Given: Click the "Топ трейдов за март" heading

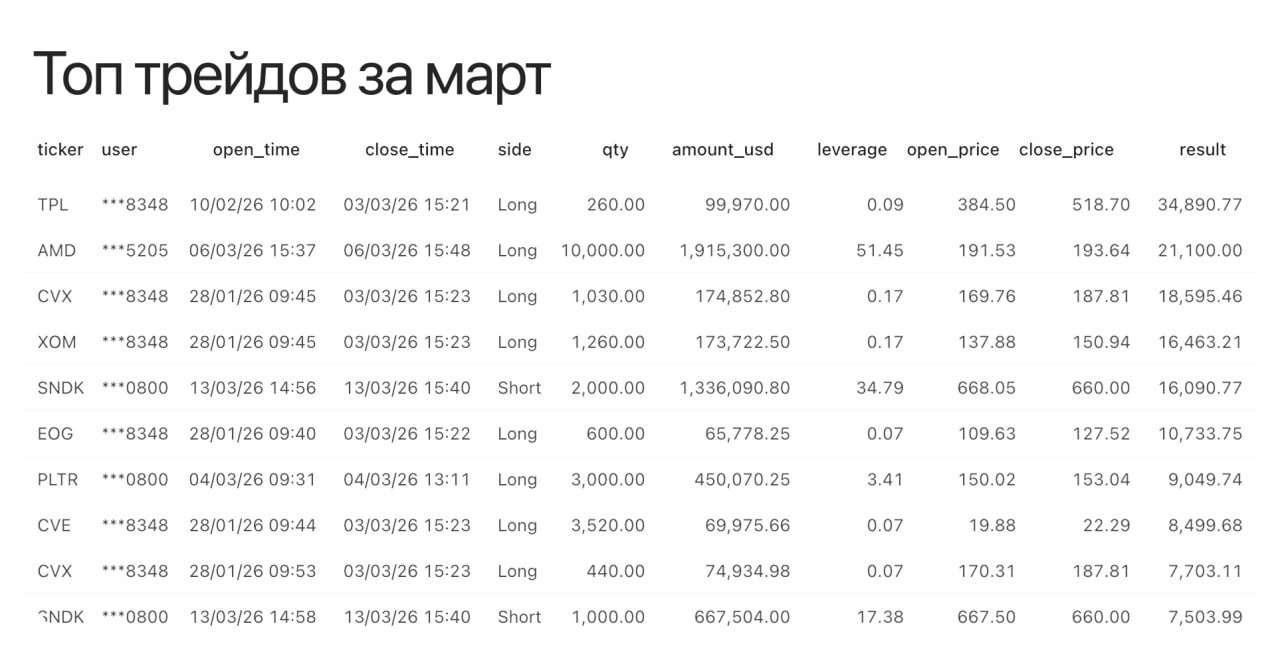Looking at the screenshot, I should point(292,75).
